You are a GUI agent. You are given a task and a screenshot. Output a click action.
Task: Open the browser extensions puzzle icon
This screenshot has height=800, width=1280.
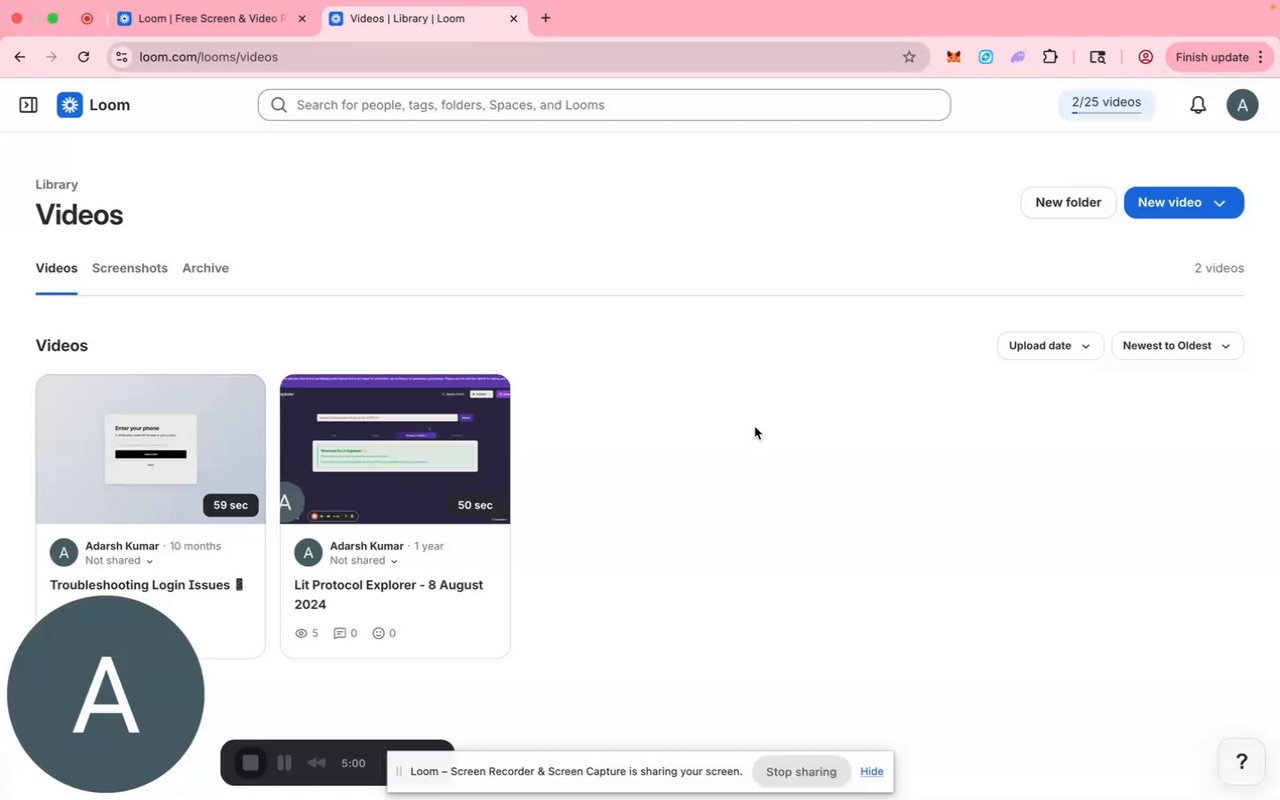pyautogui.click(x=1050, y=57)
